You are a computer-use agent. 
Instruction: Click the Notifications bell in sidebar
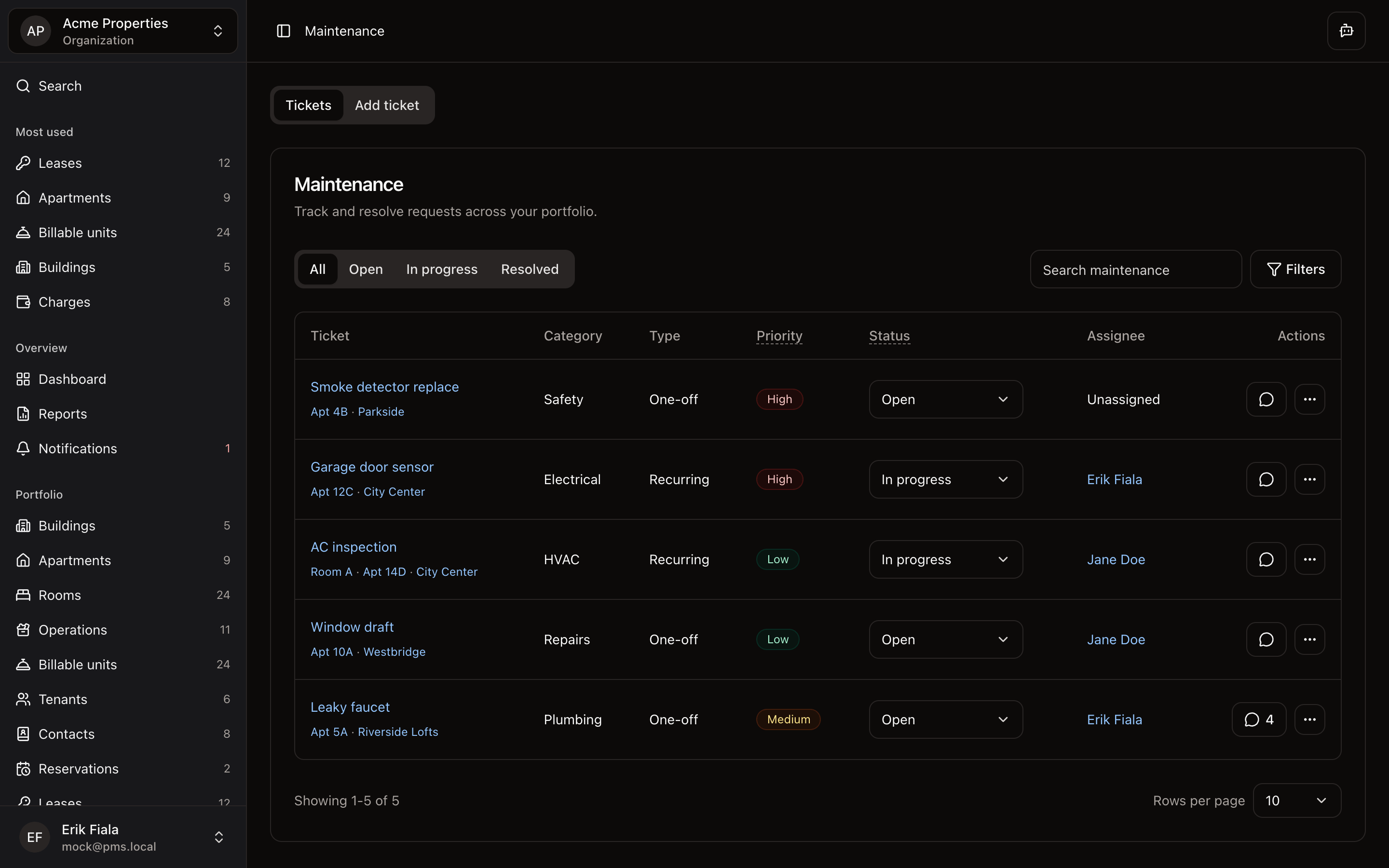click(78, 448)
